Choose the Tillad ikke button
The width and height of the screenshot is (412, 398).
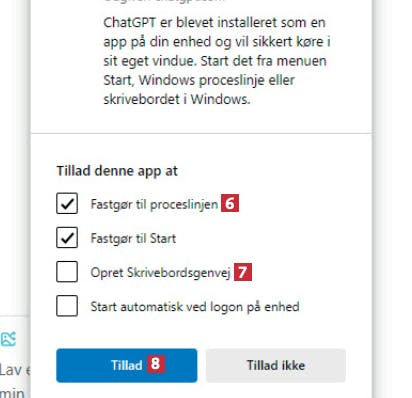[x=276, y=365]
